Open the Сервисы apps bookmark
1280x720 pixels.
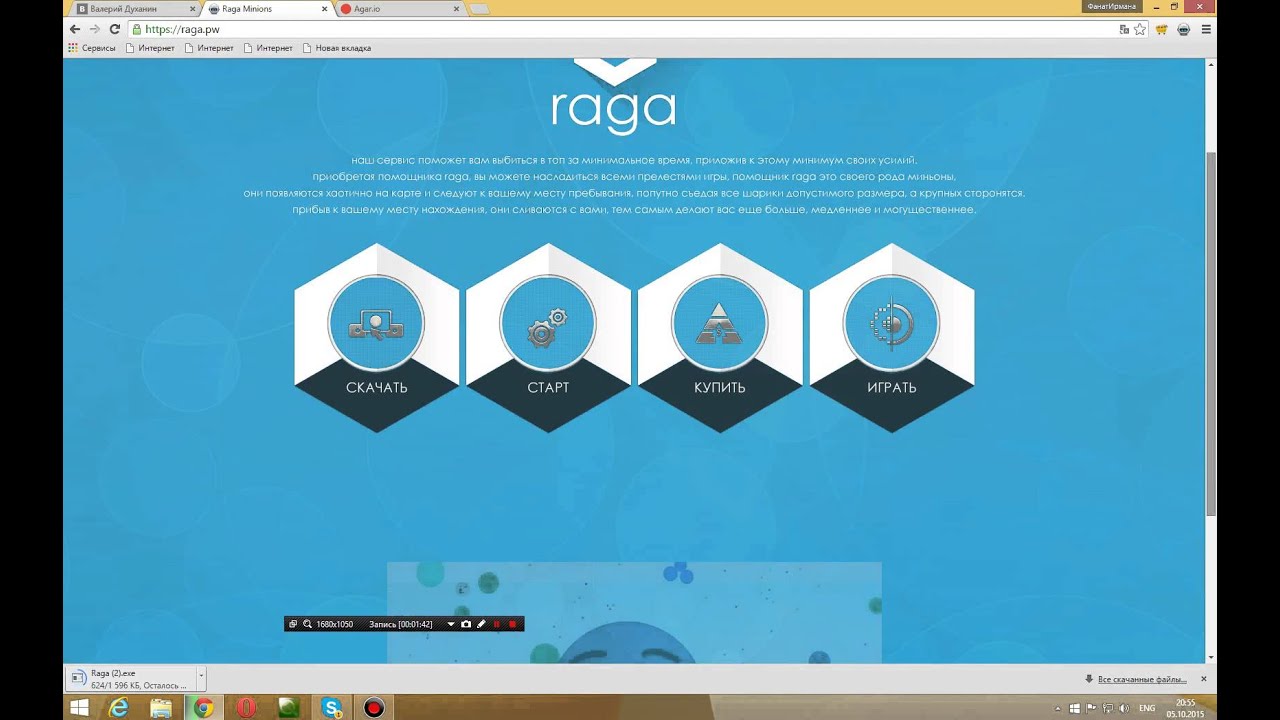(x=92, y=48)
